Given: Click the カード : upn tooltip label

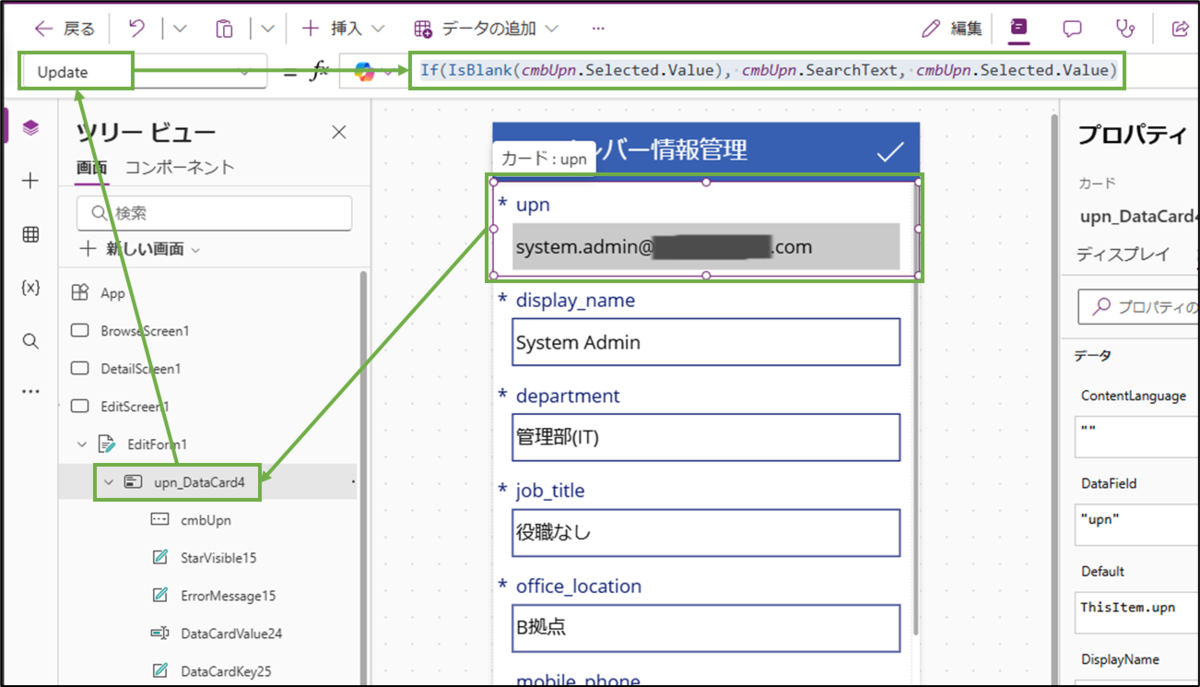Looking at the screenshot, I should point(544,159).
